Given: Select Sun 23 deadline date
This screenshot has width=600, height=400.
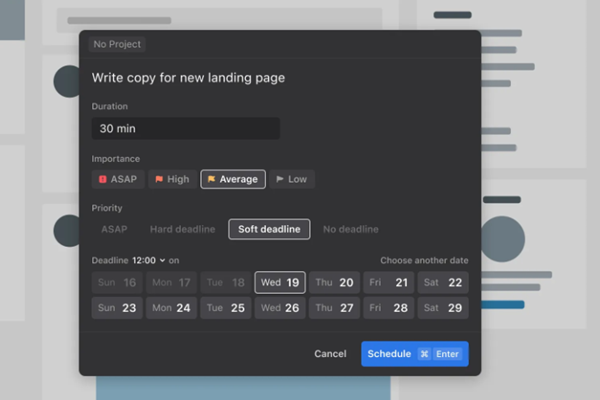Looking at the screenshot, I should [x=117, y=308].
